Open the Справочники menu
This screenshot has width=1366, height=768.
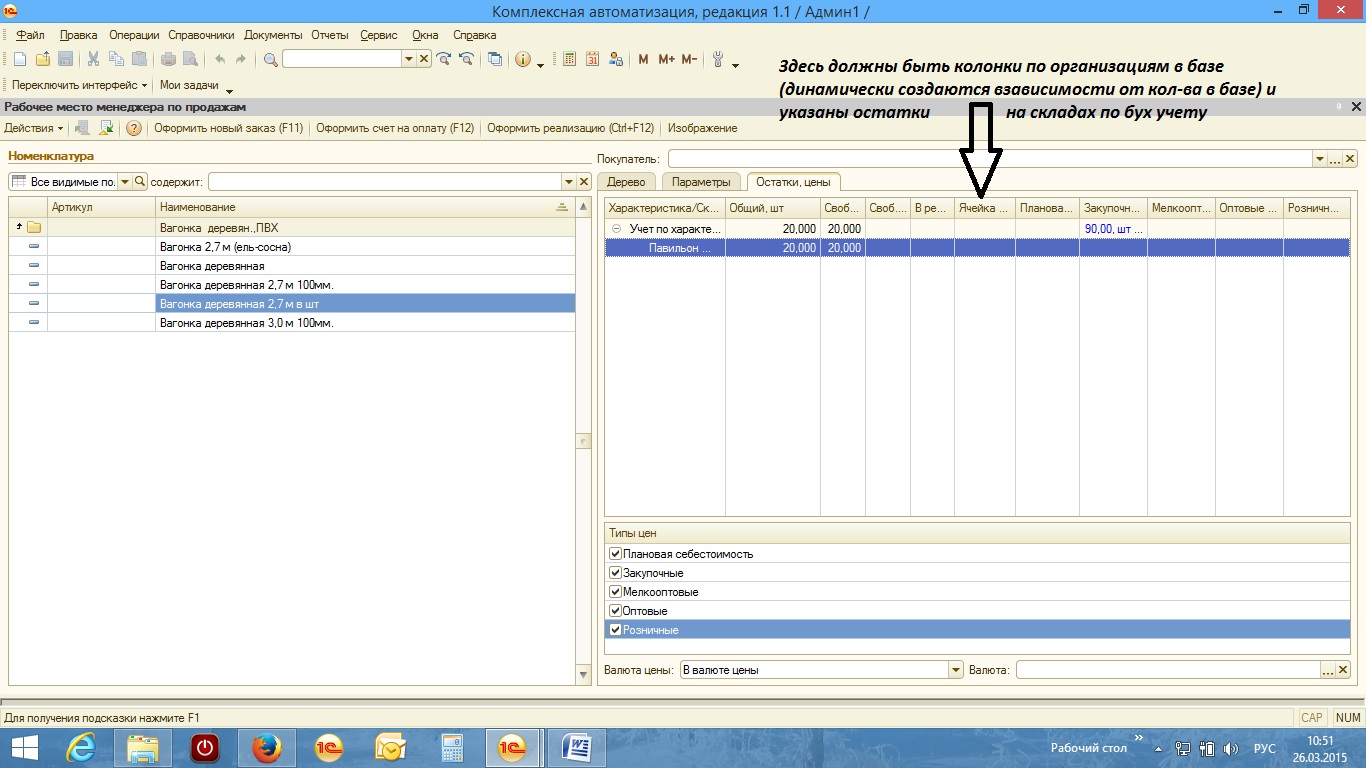pos(201,35)
